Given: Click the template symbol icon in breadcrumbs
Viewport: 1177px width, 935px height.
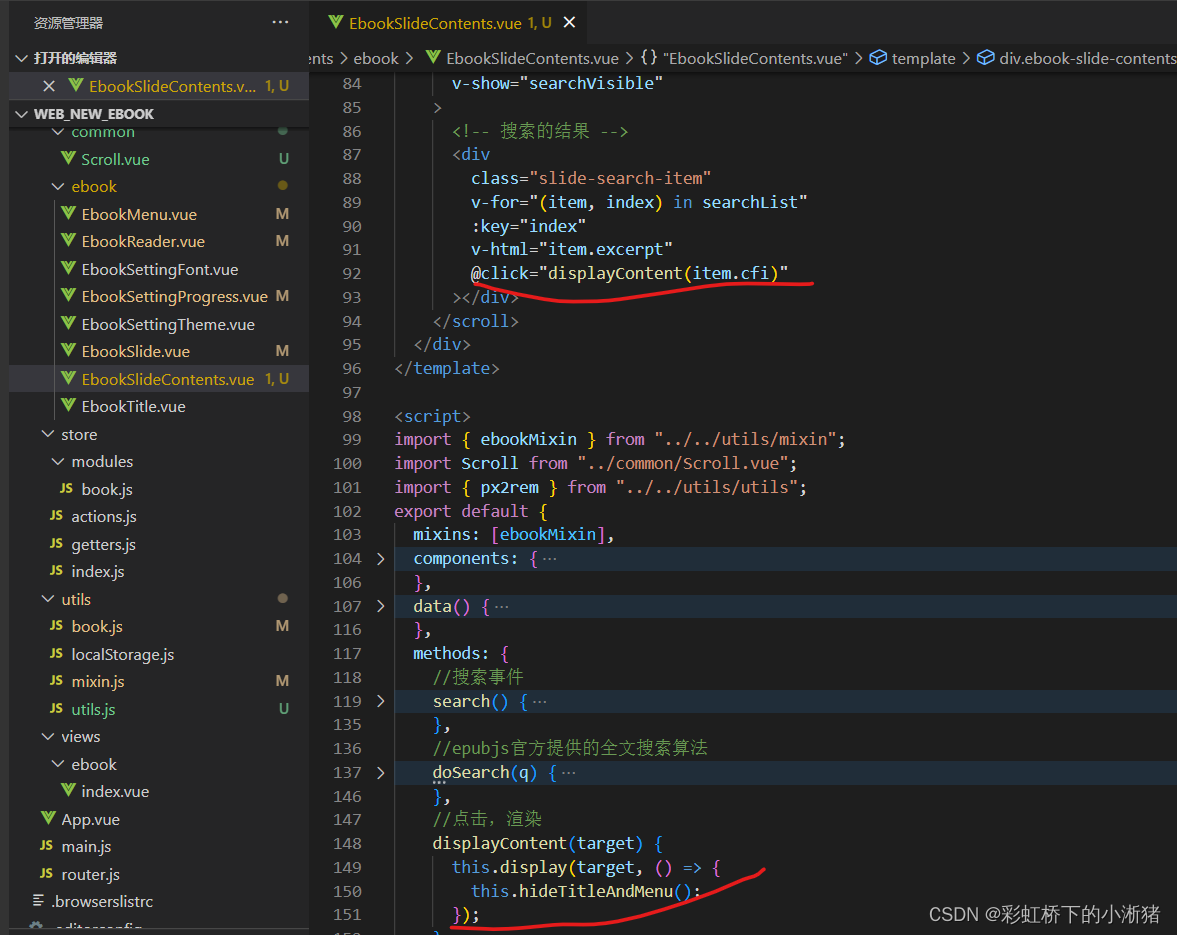Looking at the screenshot, I should point(877,58).
